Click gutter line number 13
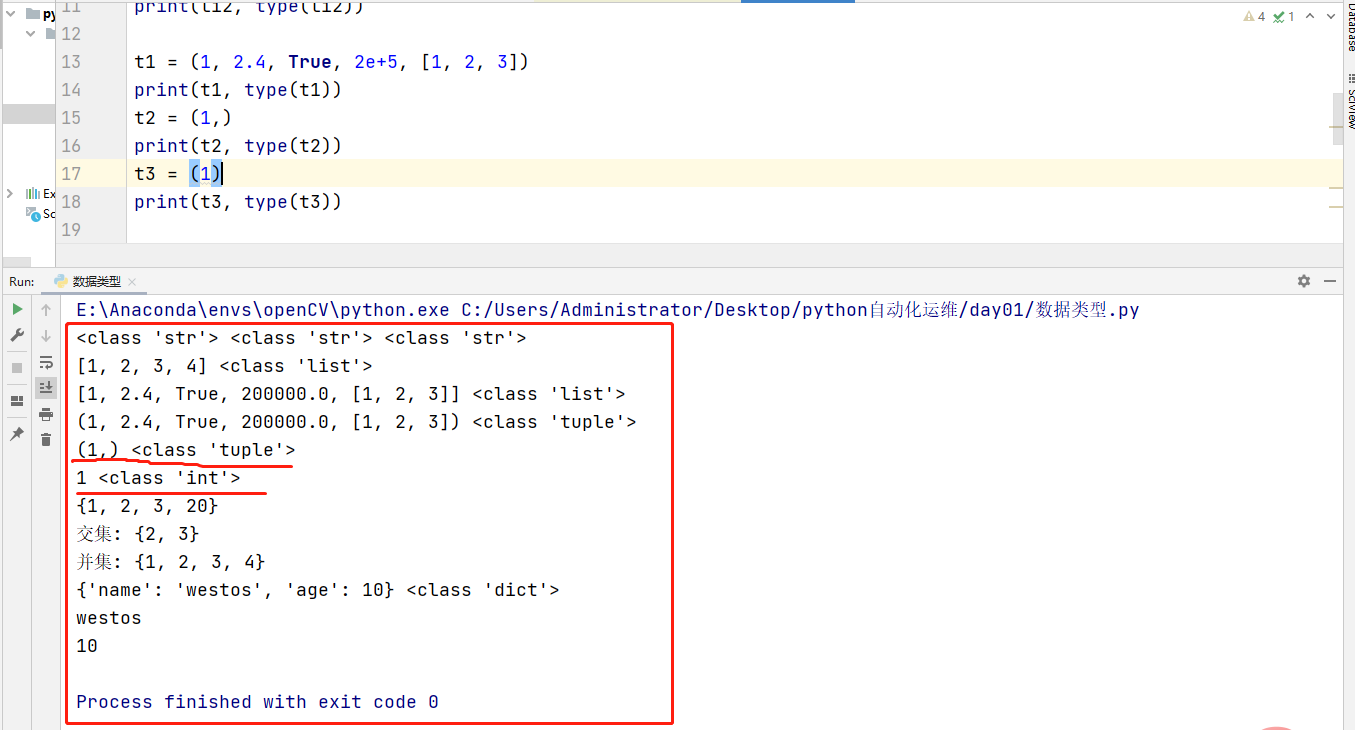 (70, 62)
